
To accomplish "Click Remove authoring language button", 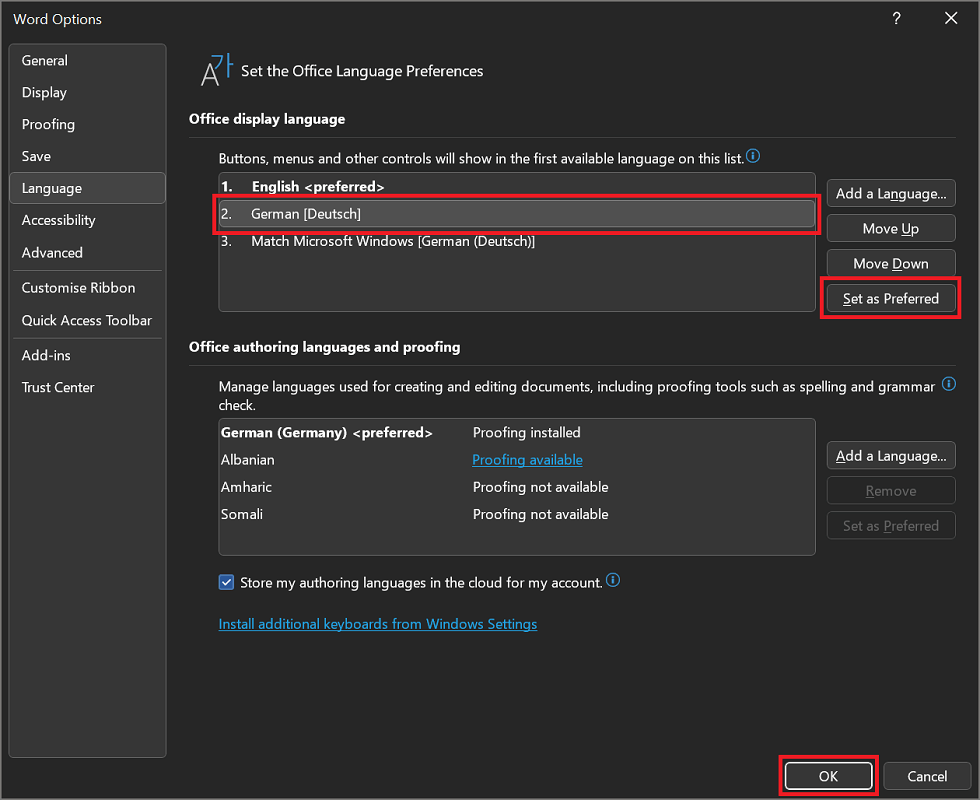I will point(891,491).
